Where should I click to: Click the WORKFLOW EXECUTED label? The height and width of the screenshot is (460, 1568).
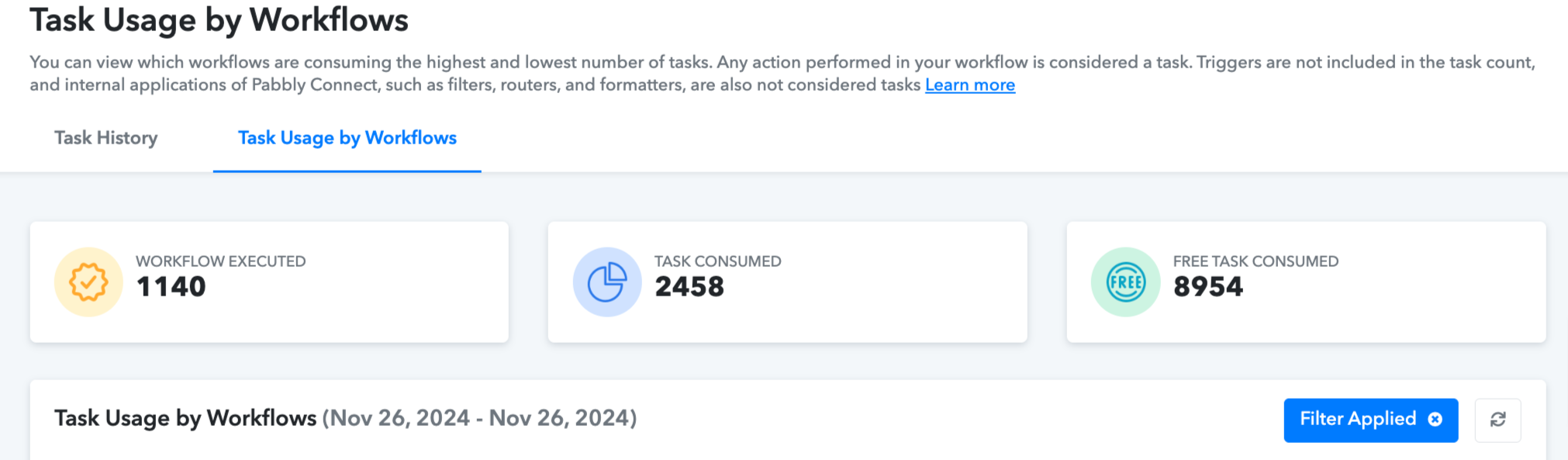point(221,261)
